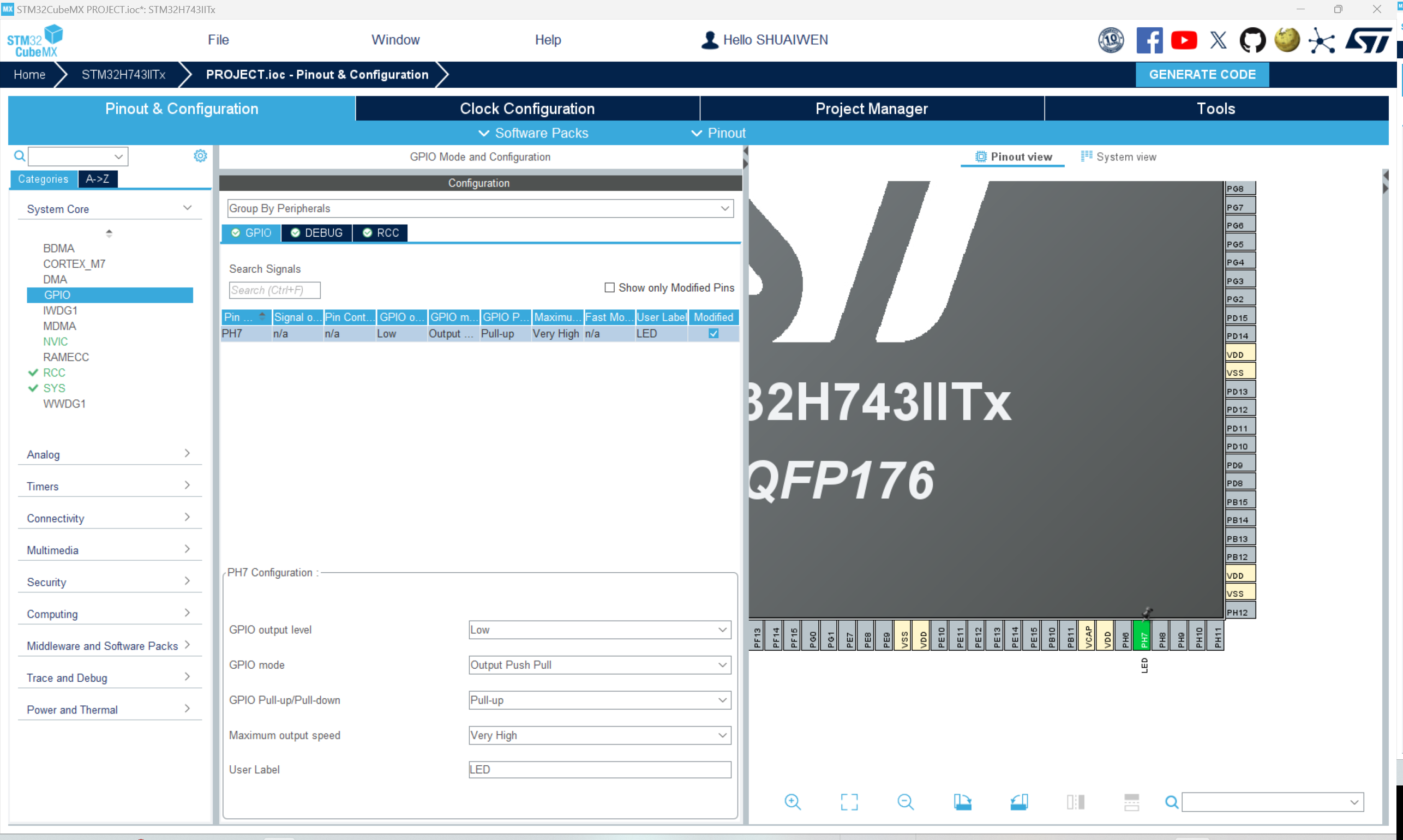Switch to Project Manager tab
The width and height of the screenshot is (1403, 840).
tap(871, 109)
